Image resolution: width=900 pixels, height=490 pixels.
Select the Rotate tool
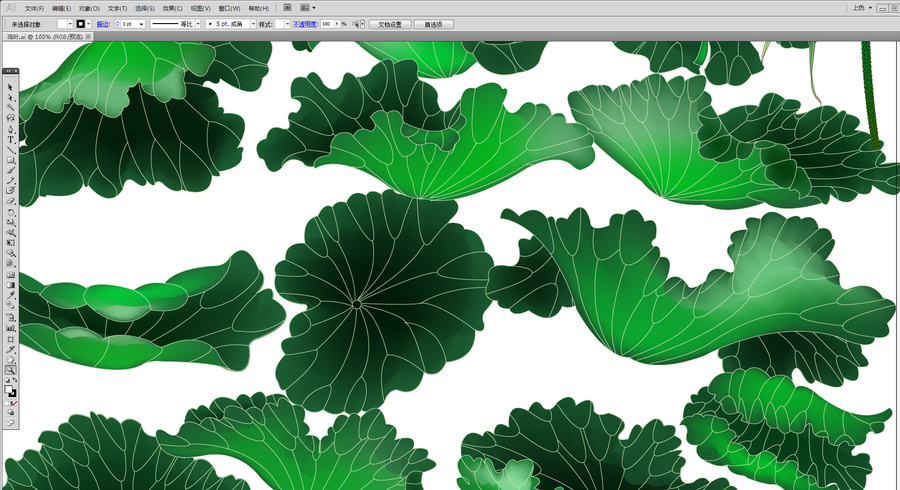pyautogui.click(x=10, y=212)
